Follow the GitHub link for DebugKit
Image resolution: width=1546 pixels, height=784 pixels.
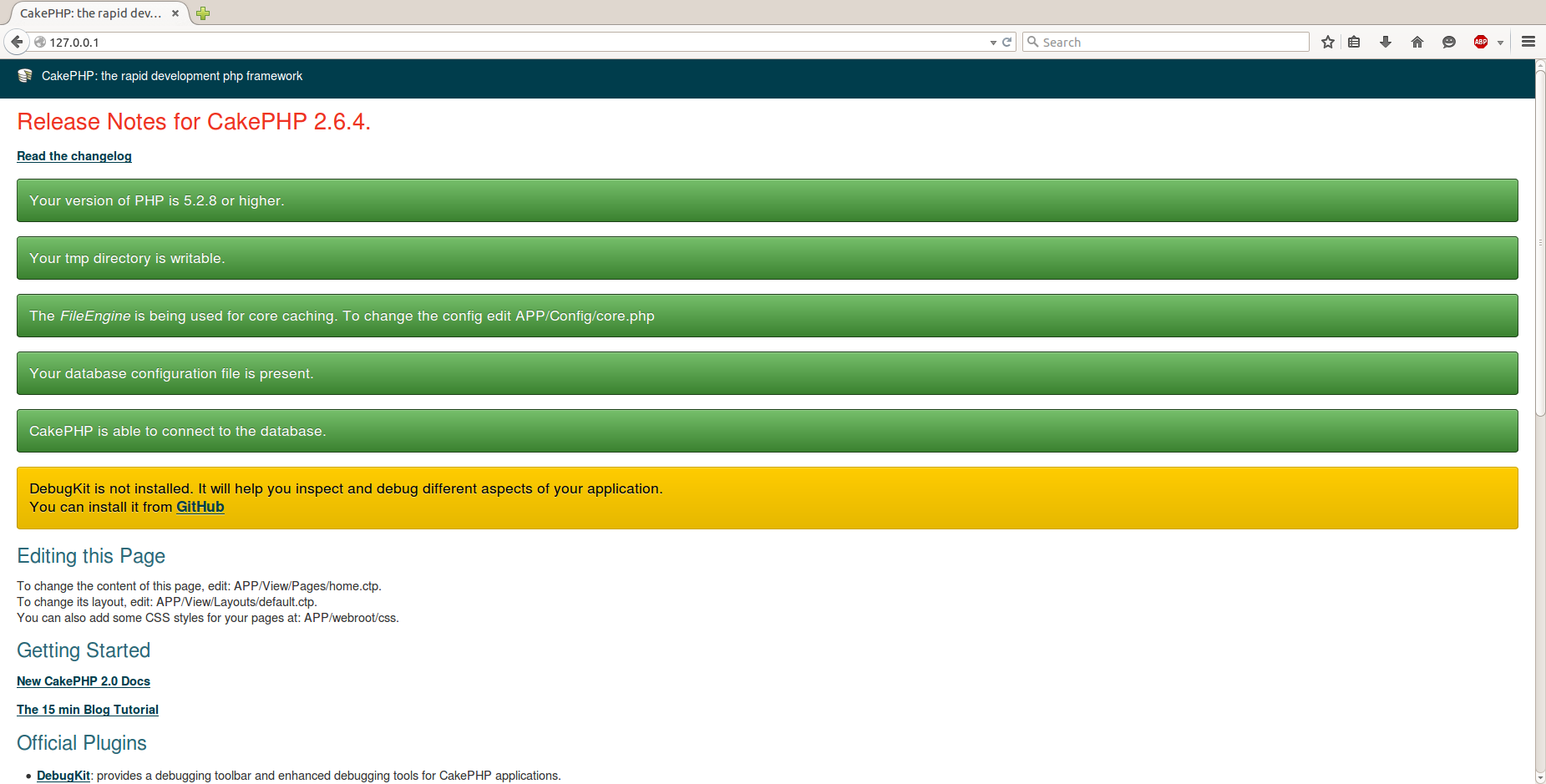click(x=200, y=507)
